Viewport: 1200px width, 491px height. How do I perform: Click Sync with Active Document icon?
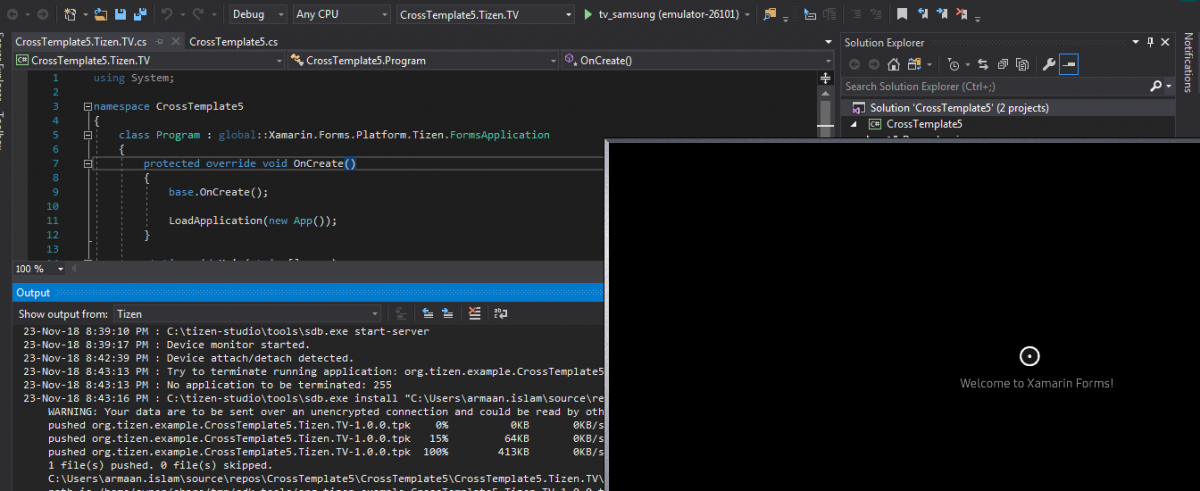click(x=982, y=65)
